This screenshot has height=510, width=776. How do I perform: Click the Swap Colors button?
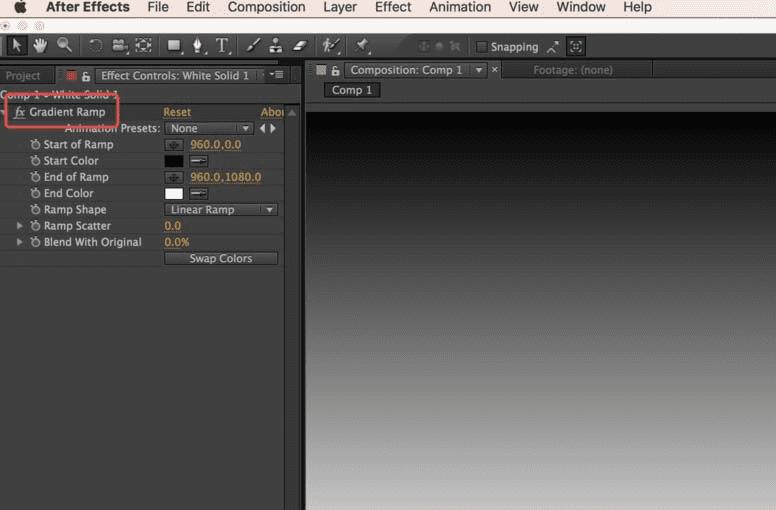220,258
